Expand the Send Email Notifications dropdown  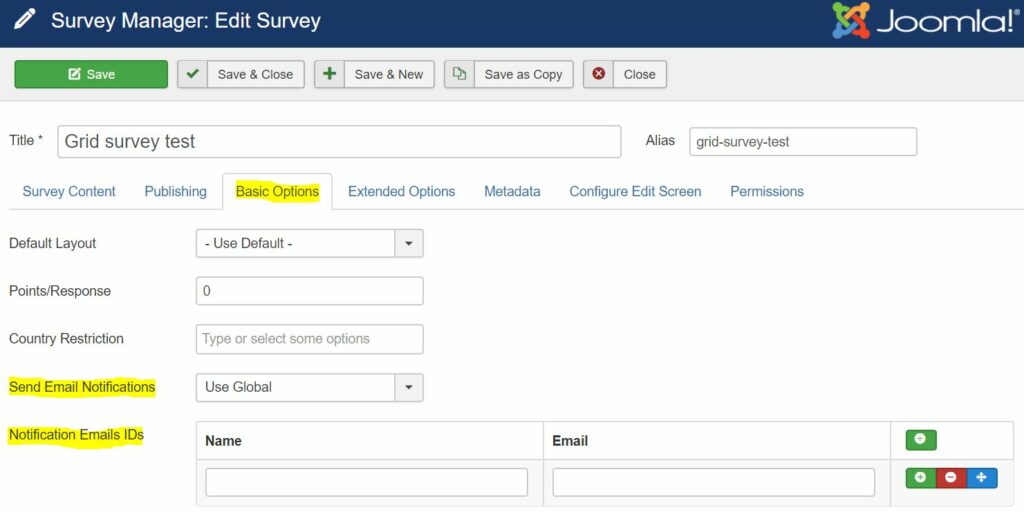309,387
